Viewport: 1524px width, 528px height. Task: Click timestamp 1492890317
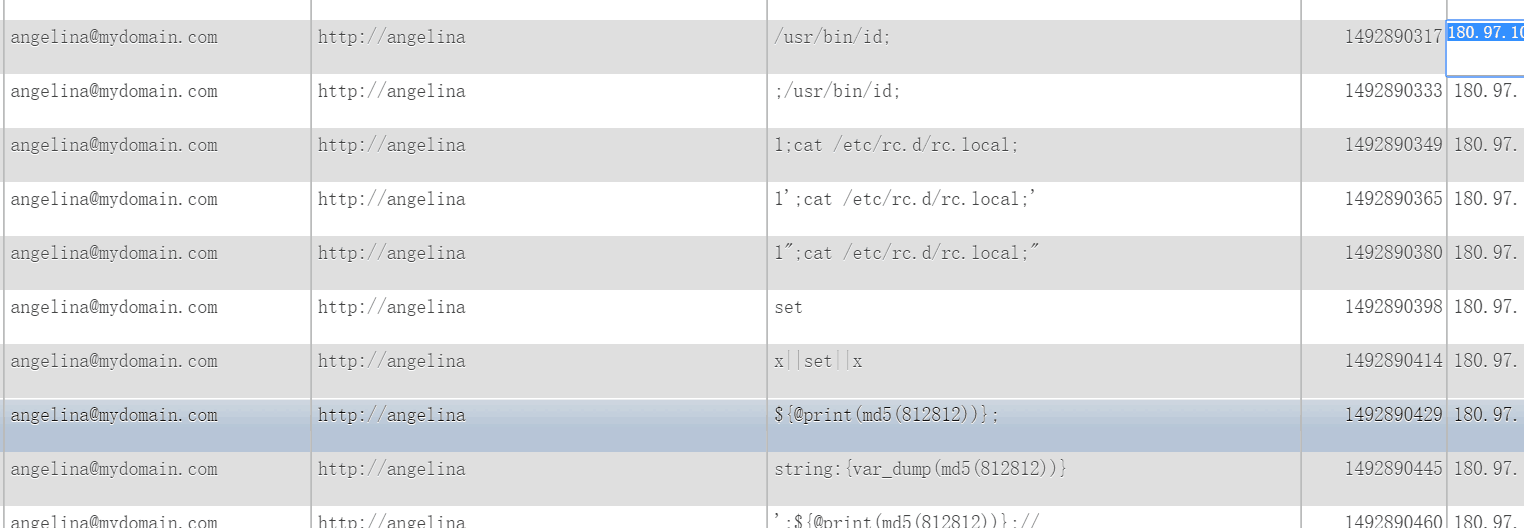coord(1393,36)
